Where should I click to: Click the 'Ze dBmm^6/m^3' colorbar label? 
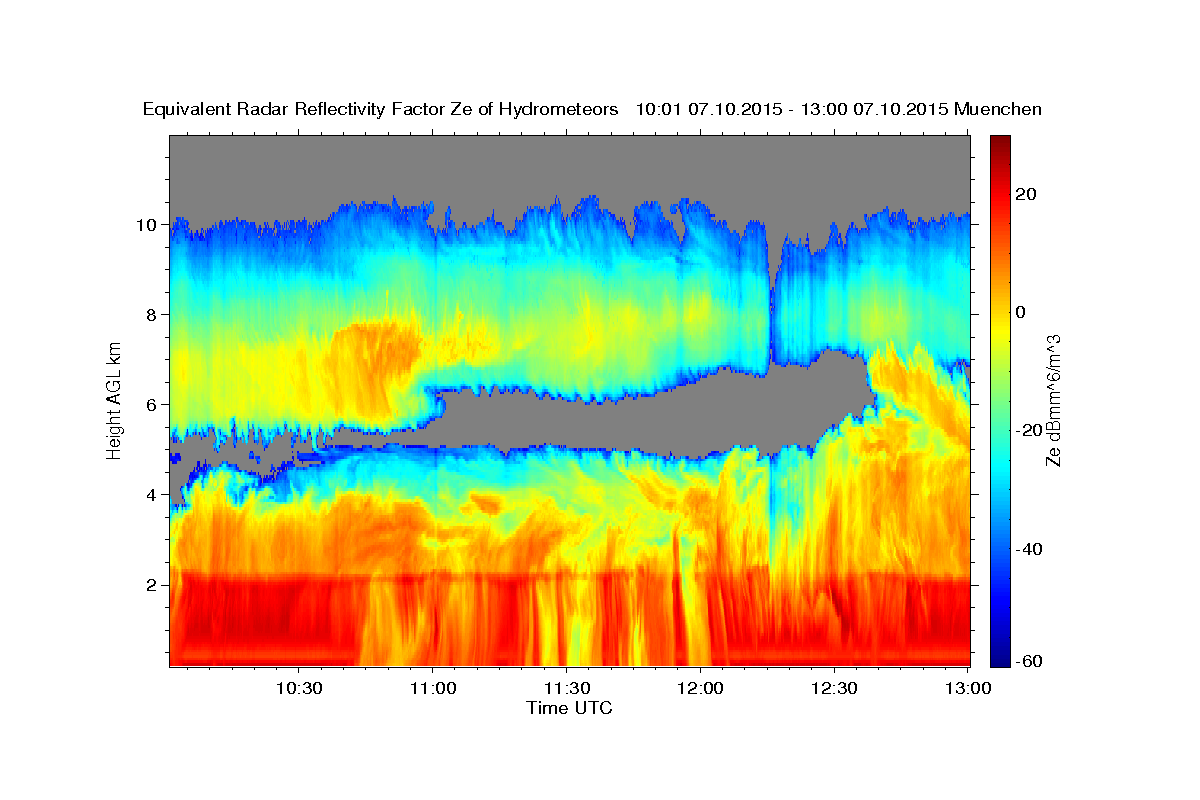coord(1053,400)
